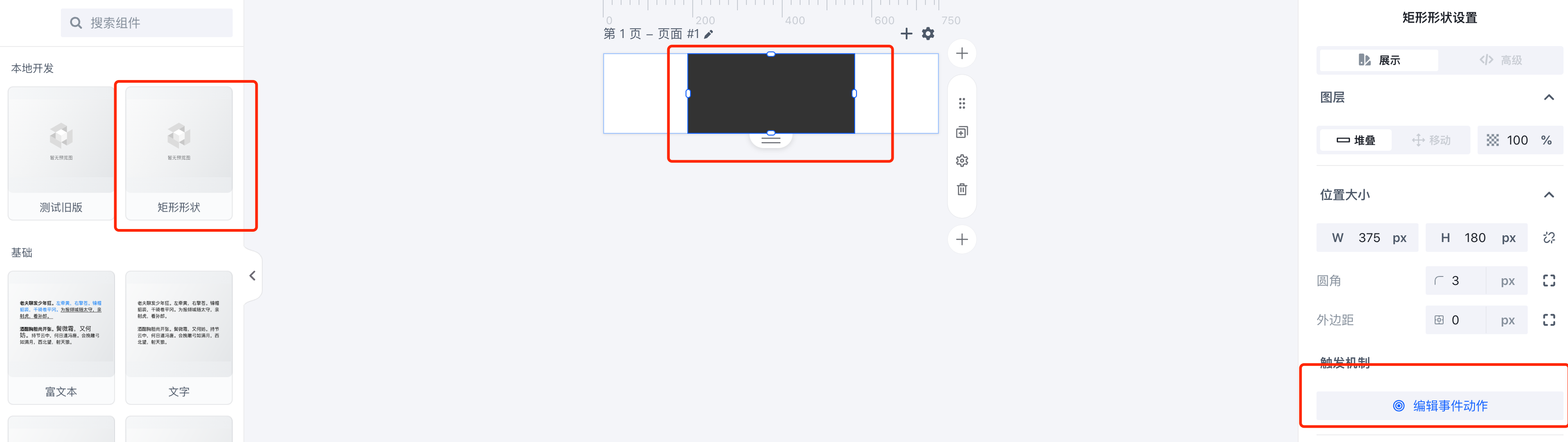Collapse the 图层 section

(1549, 98)
